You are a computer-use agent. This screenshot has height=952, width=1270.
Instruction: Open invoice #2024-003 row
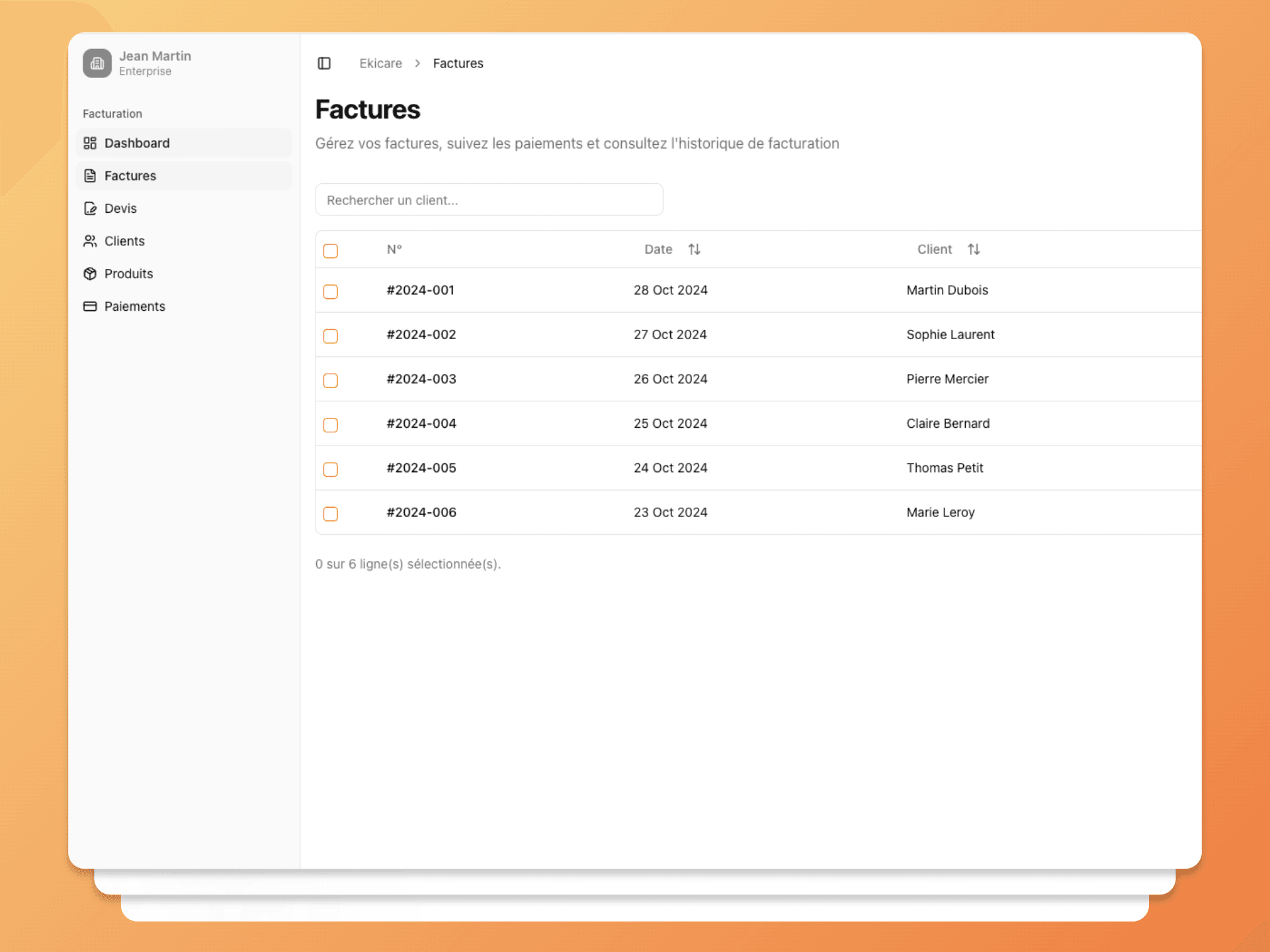pos(421,379)
